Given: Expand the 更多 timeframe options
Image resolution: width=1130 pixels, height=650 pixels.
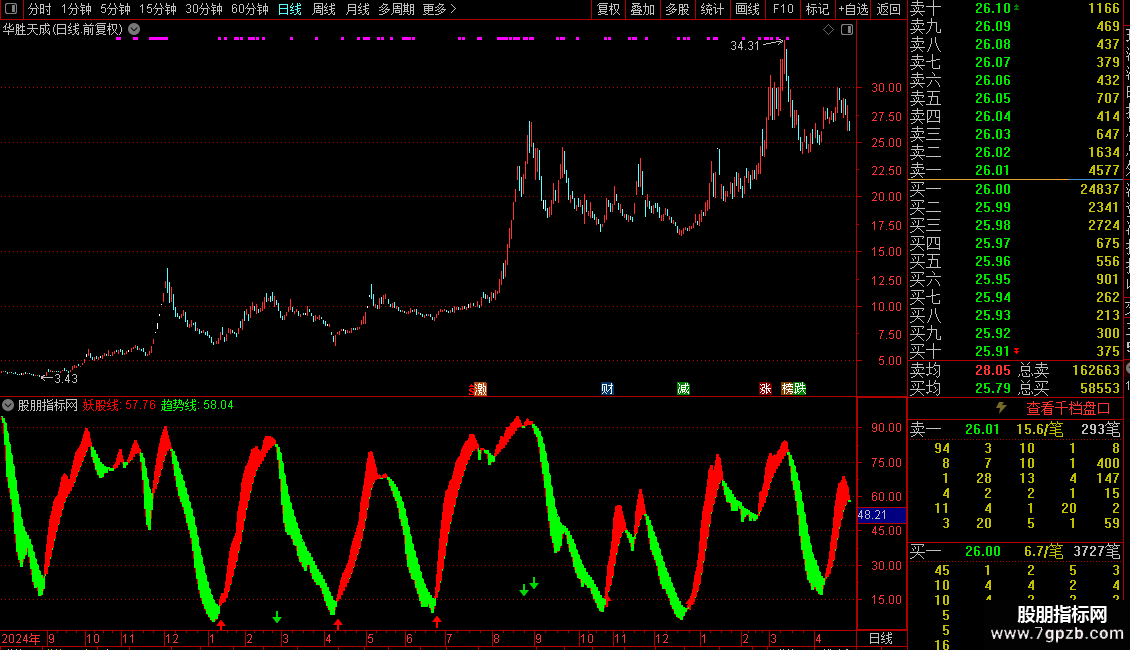Looking at the screenshot, I should coord(439,9).
